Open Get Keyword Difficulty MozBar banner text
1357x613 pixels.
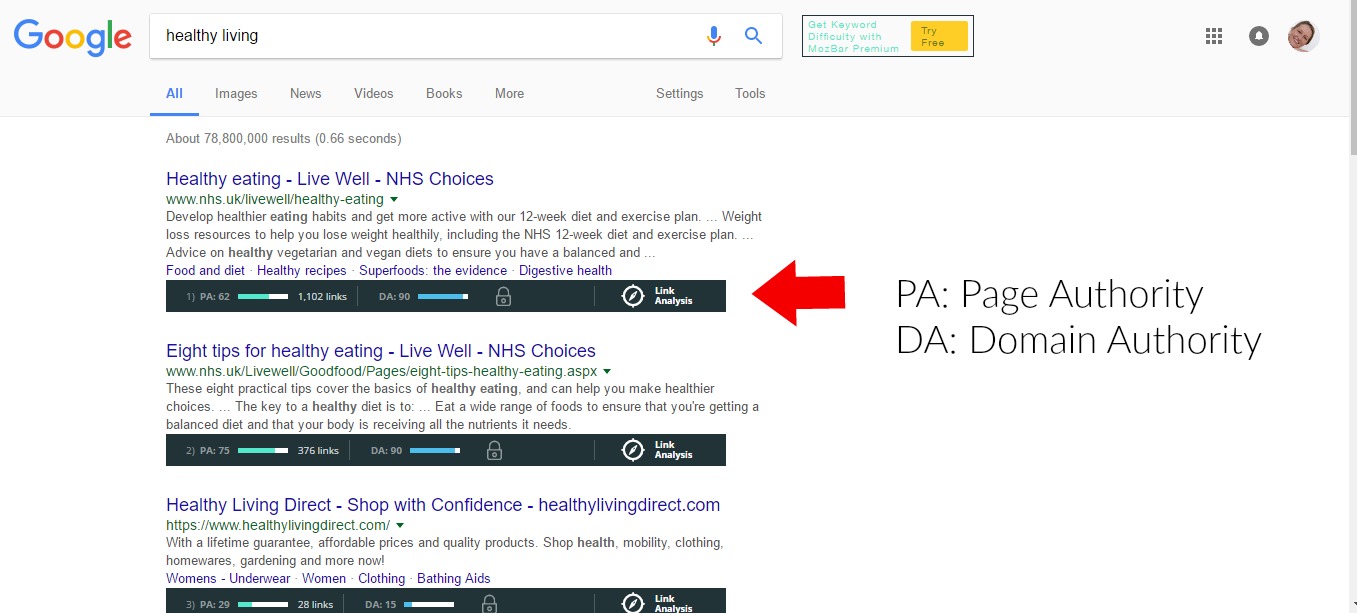853,37
